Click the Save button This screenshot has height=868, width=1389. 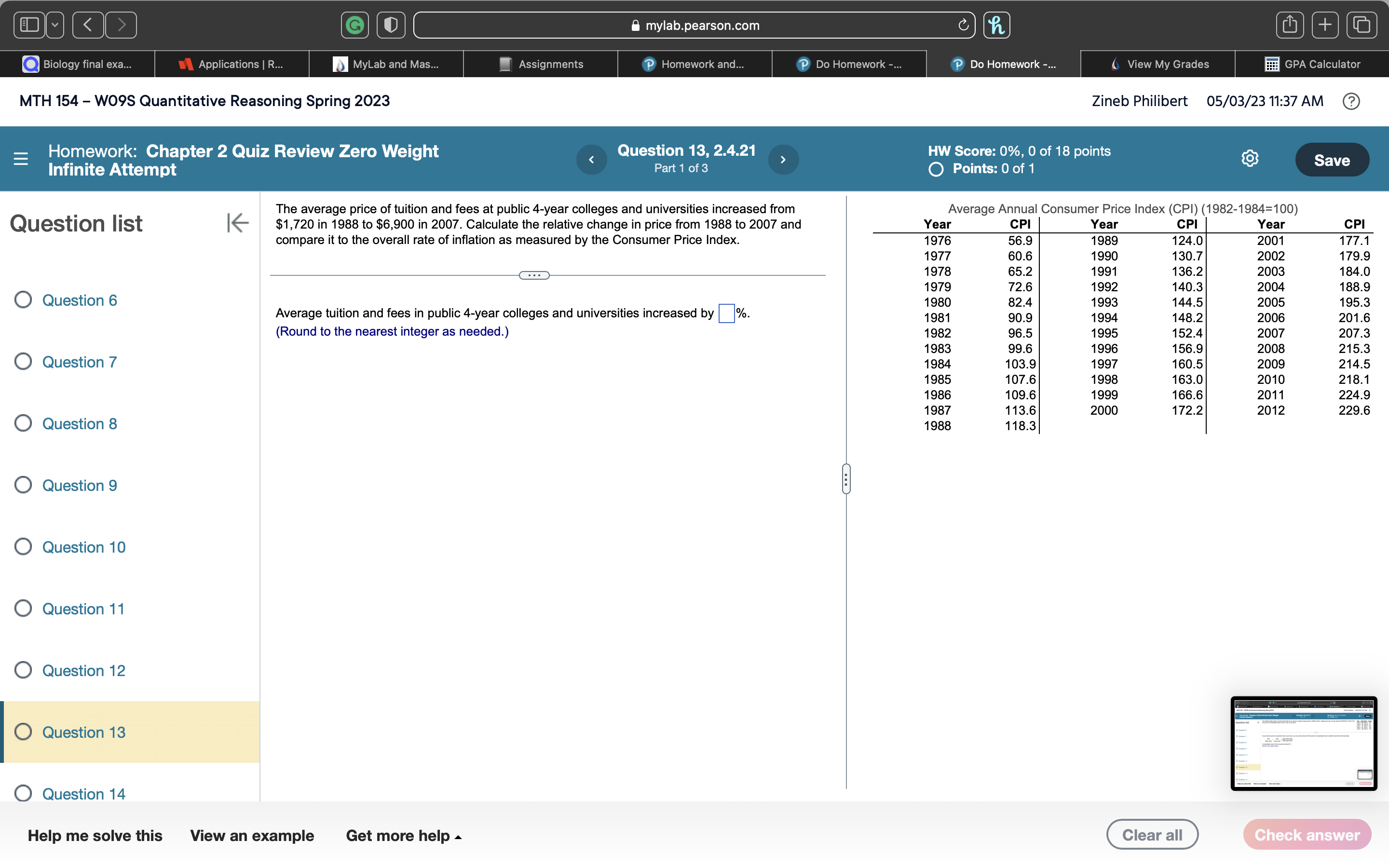[1333, 160]
